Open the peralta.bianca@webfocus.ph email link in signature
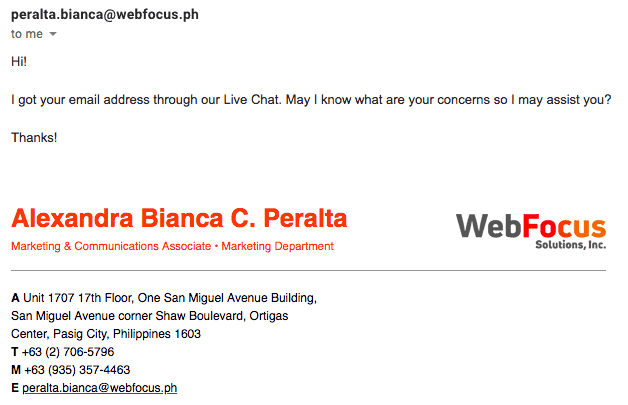628x405 pixels. 100,388
